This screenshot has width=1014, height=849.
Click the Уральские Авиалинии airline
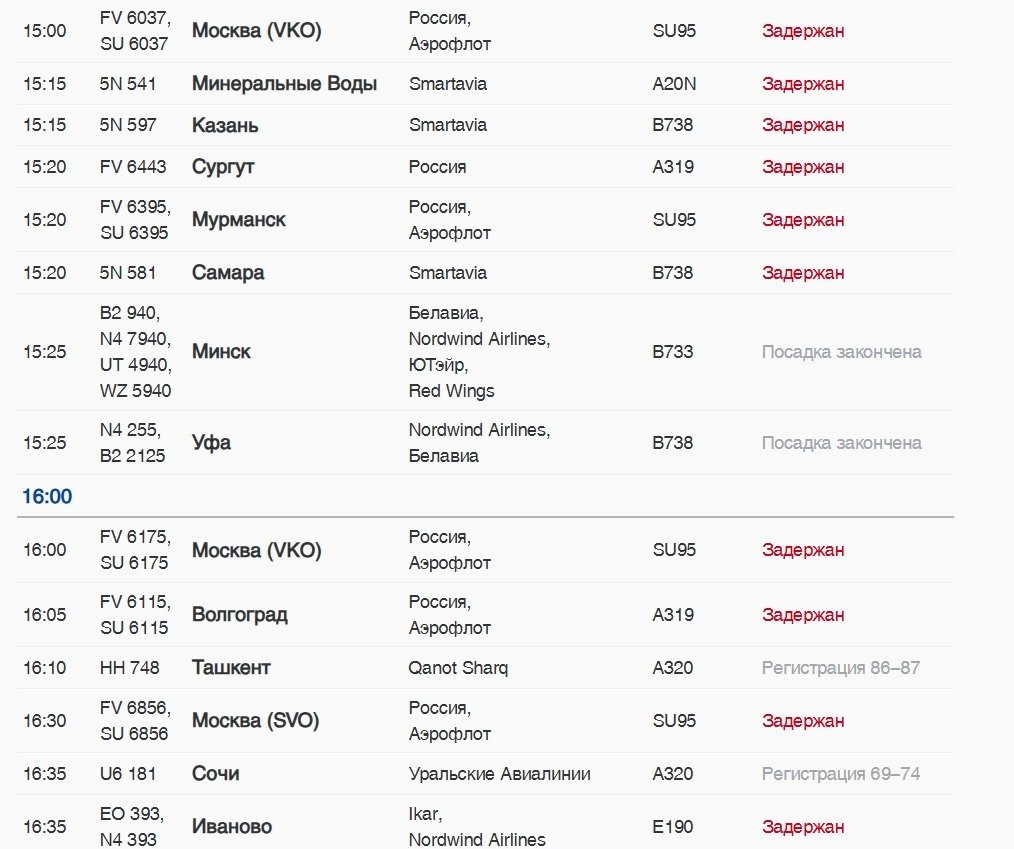499,774
